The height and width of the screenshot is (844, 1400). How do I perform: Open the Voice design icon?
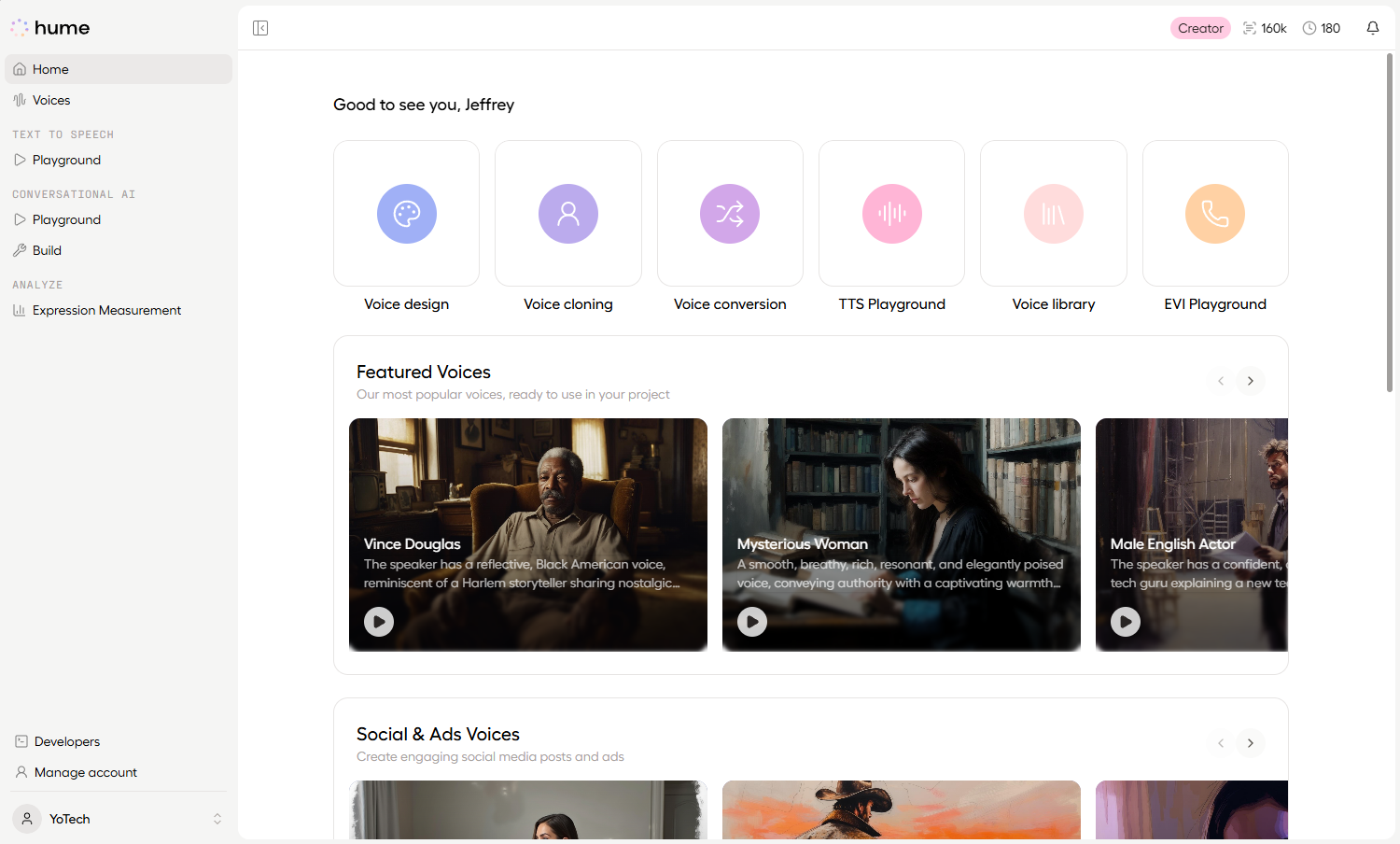(x=407, y=214)
